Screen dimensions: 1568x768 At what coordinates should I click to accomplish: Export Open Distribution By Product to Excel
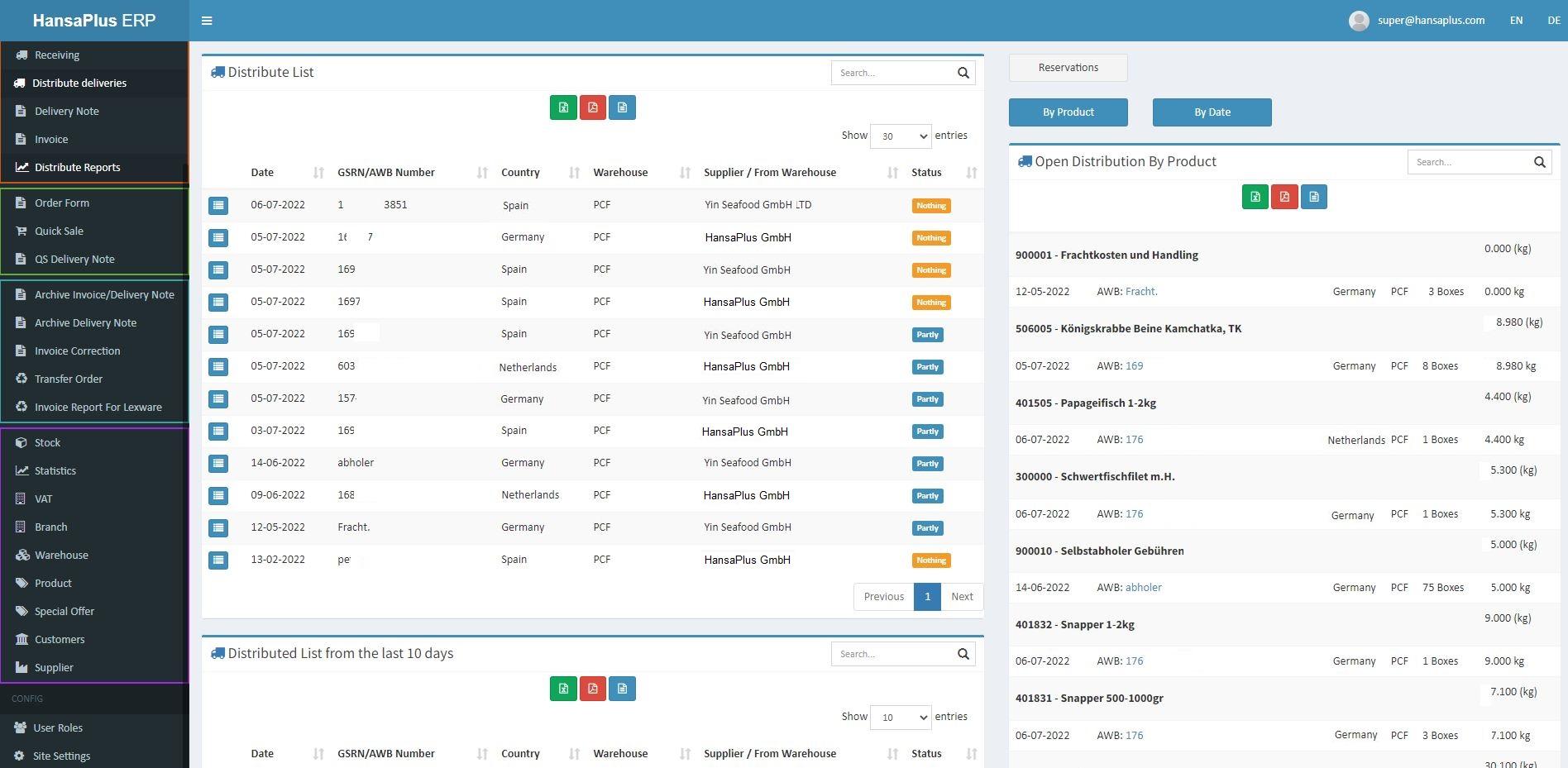[x=1255, y=197]
